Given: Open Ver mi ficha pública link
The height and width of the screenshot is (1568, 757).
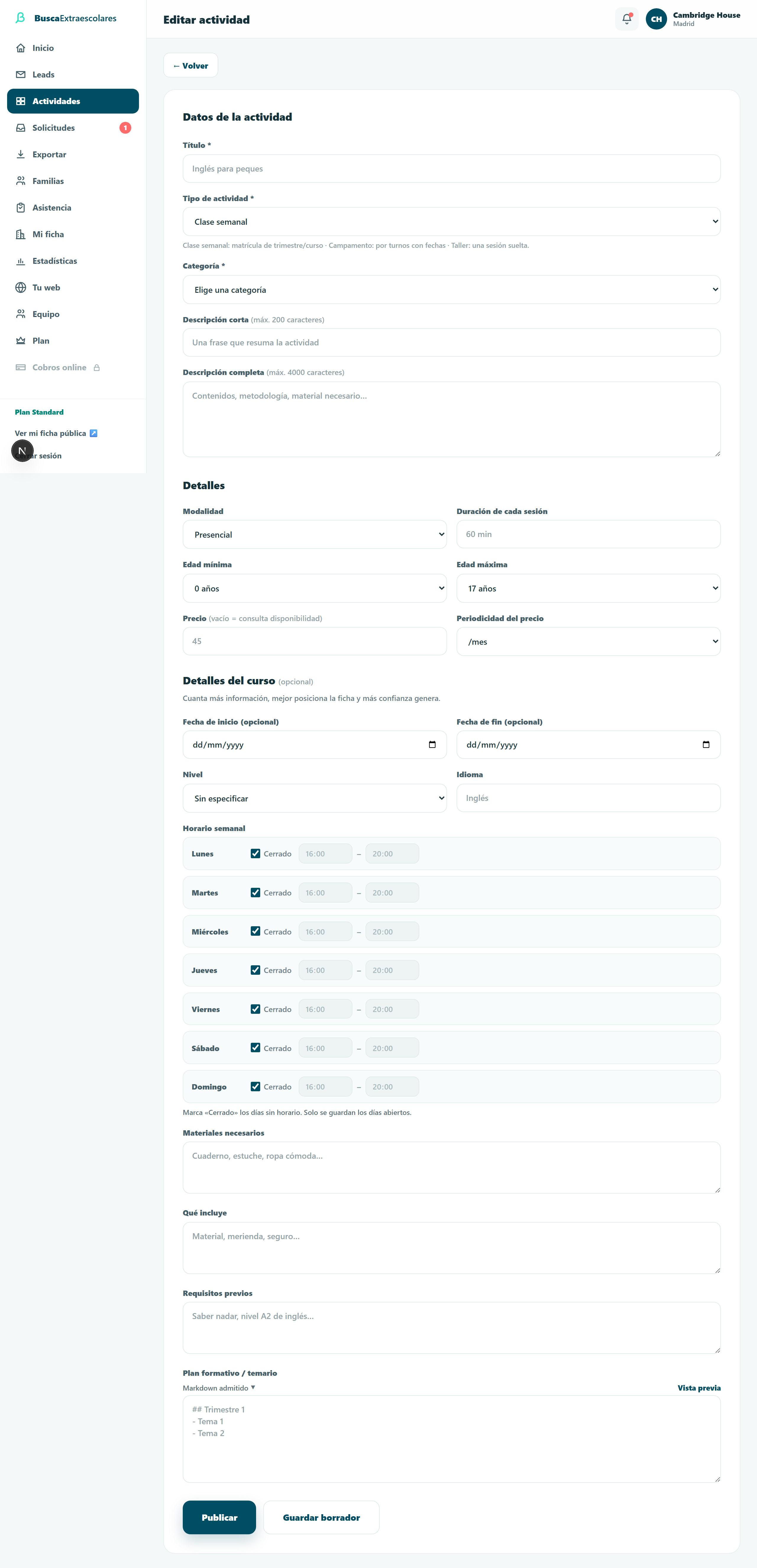Looking at the screenshot, I should (x=56, y=433).
